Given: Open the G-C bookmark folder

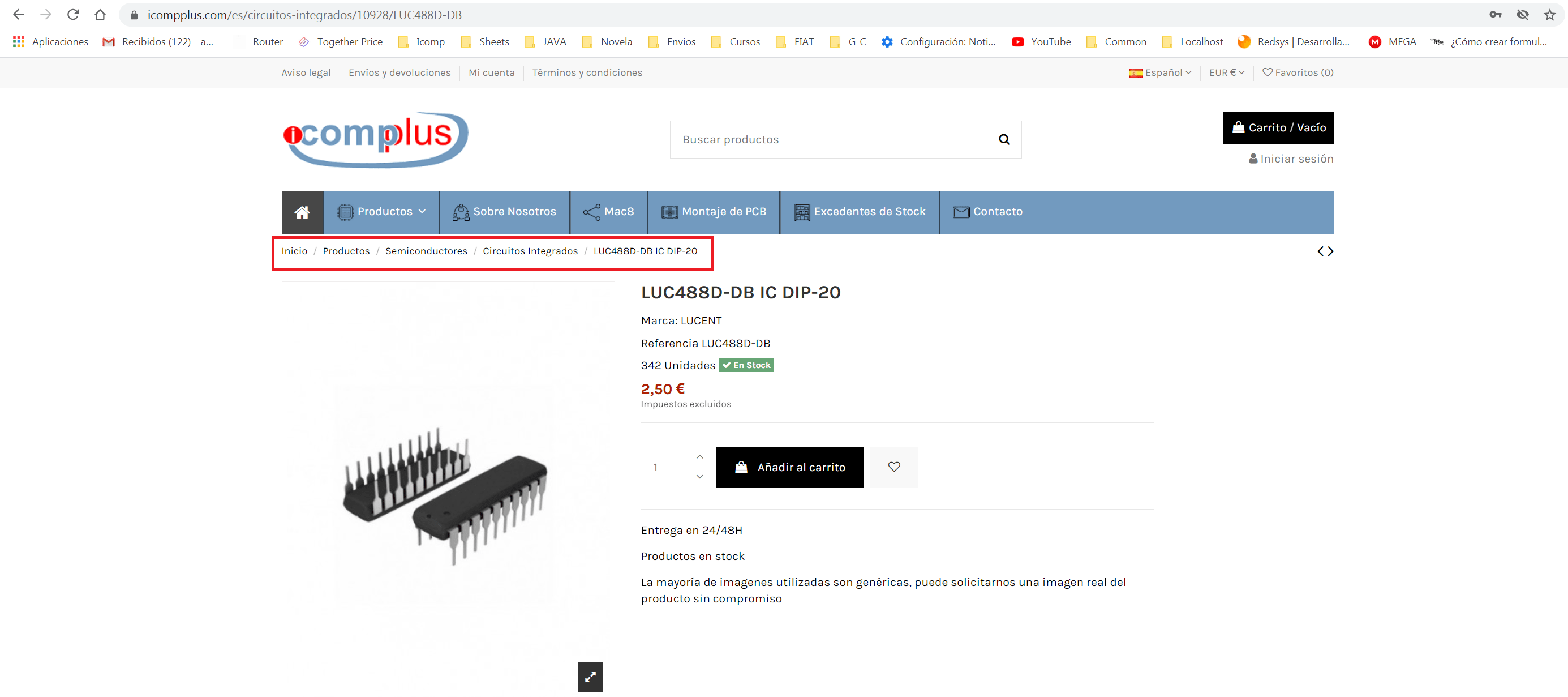Looking at the screenshot, I should (849, 41).
